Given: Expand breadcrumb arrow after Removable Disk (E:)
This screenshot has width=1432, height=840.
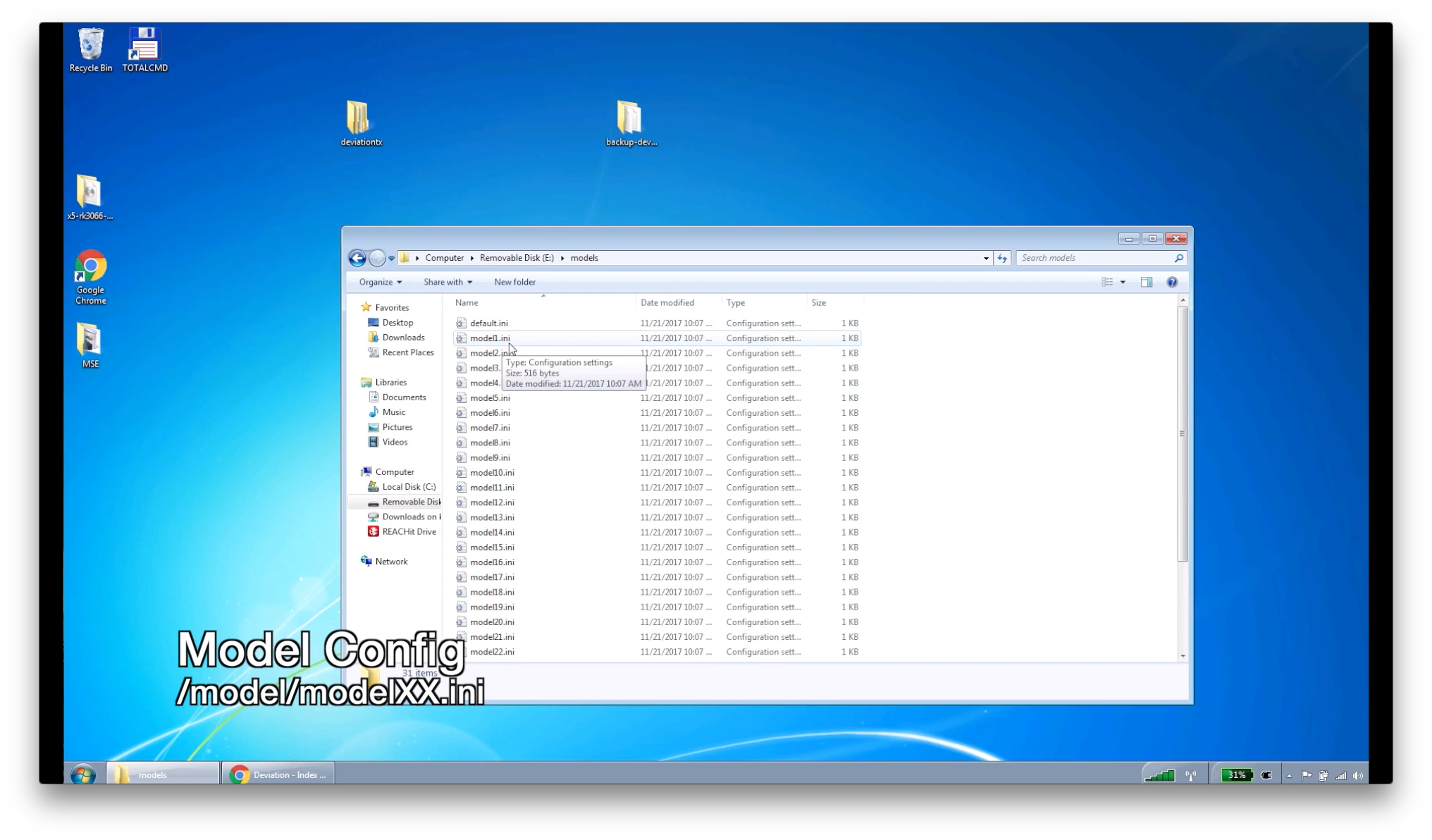Looking at the screenshot, I should pos(562,258).
